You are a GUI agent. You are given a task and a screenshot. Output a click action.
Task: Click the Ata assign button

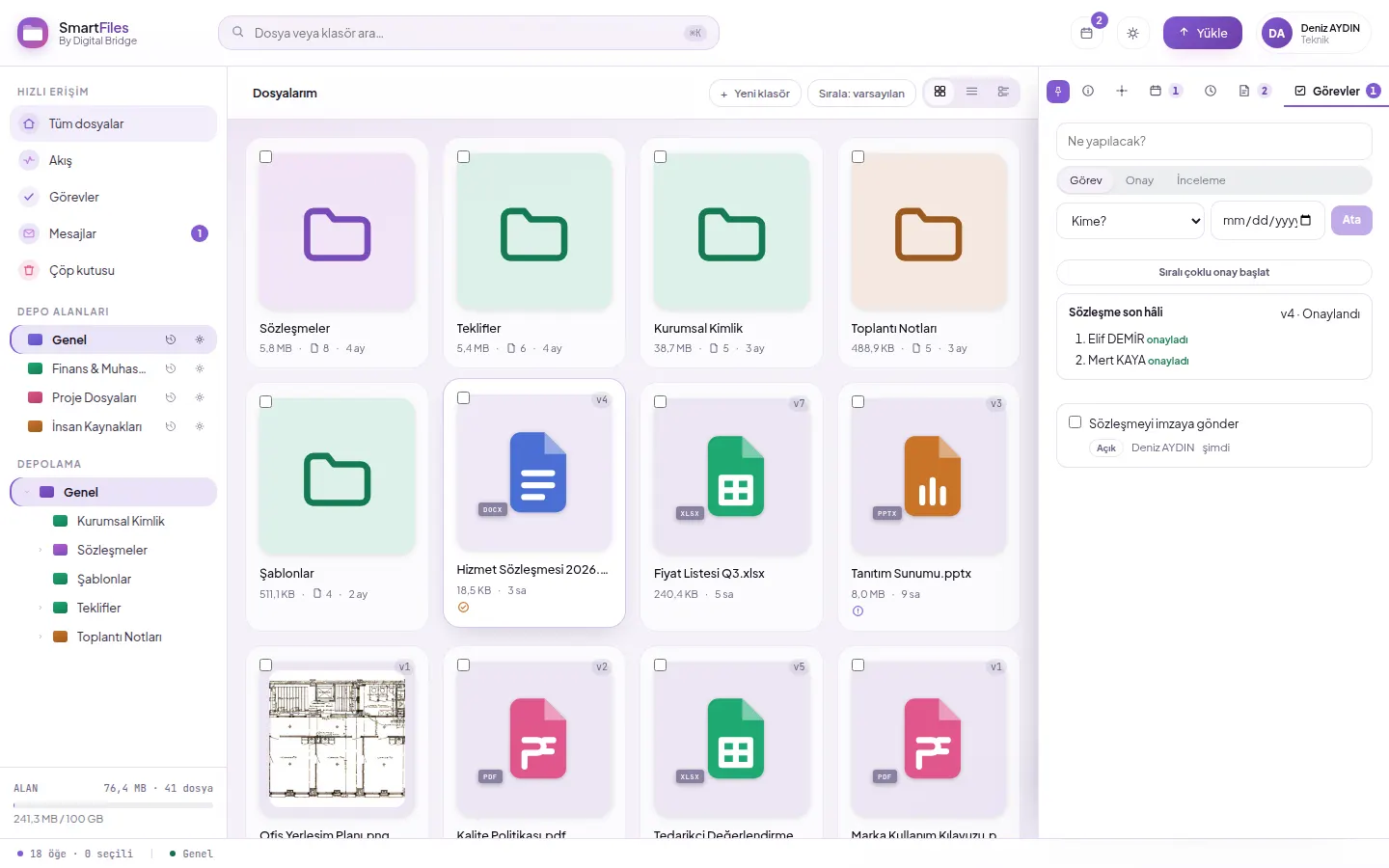(1351, 220)
